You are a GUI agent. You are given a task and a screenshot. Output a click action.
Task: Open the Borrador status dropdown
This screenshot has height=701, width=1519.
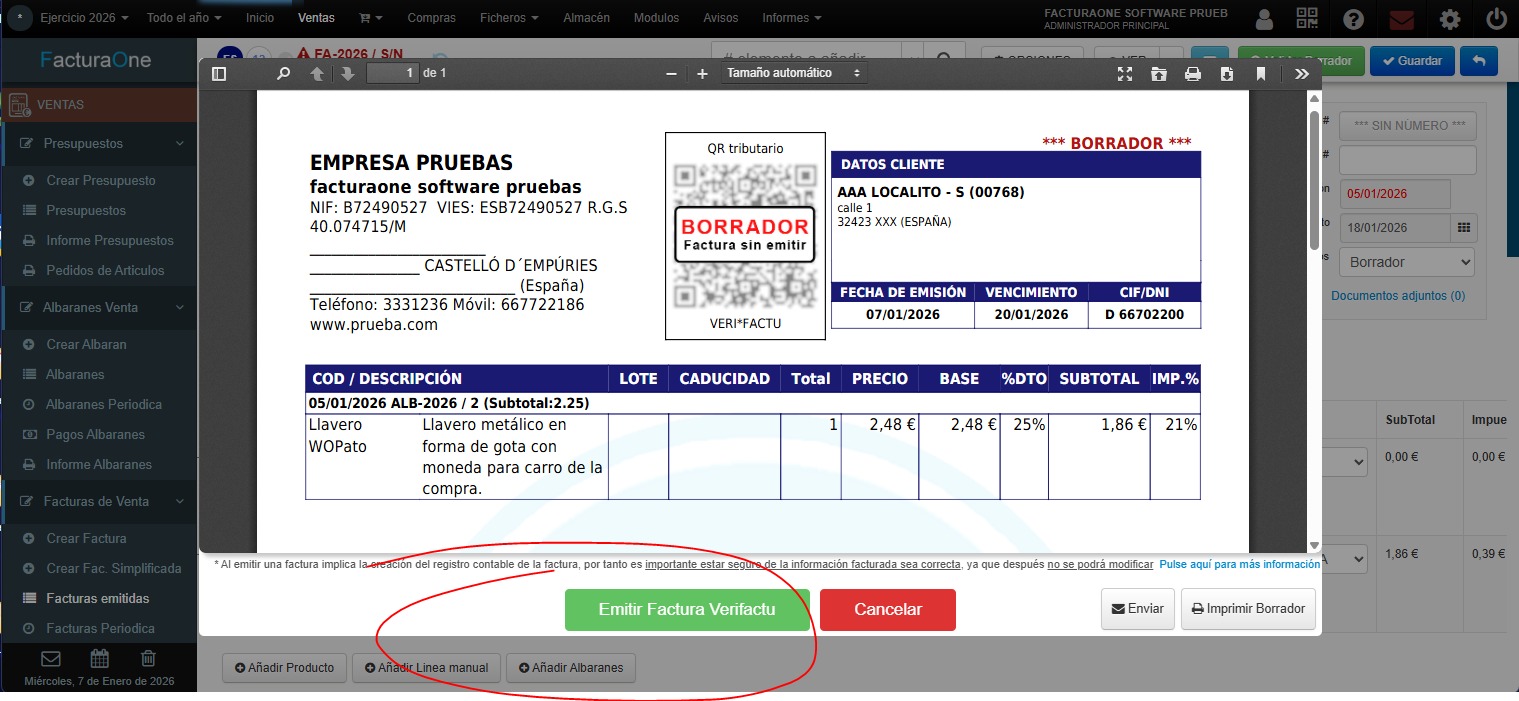[x=1407, y=262]
